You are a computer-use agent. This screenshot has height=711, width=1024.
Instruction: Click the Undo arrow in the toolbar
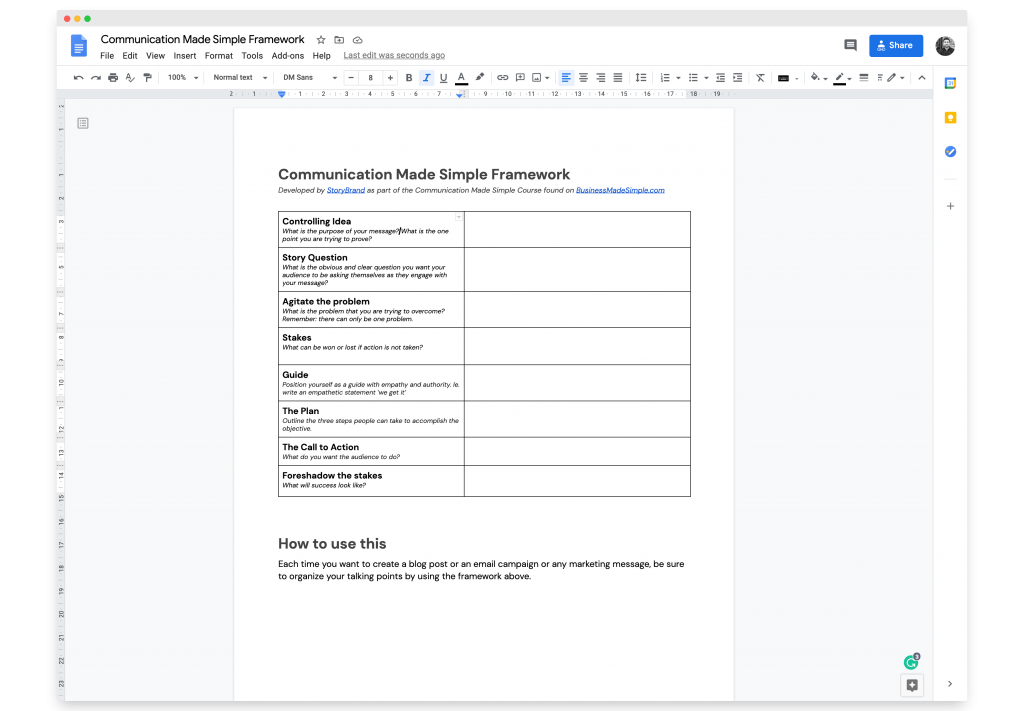point(78,78)
